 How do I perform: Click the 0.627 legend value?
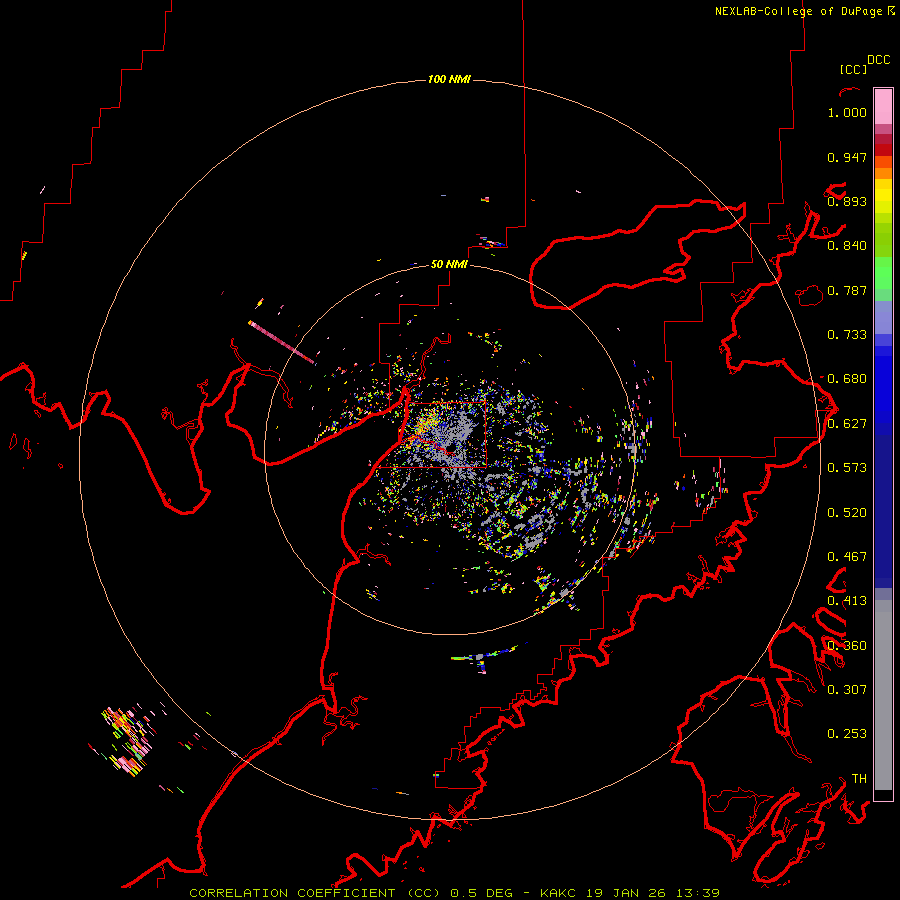(x=847, y=424)
